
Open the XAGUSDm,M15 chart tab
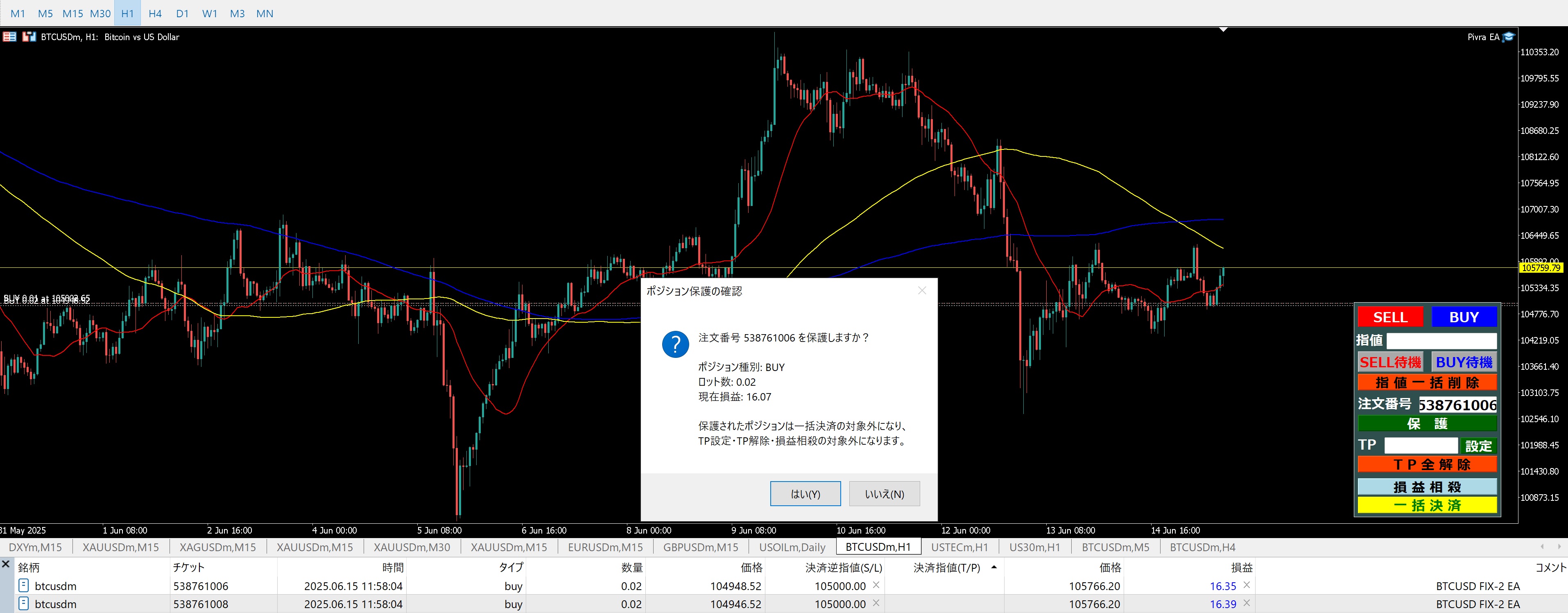click(217, 547)
